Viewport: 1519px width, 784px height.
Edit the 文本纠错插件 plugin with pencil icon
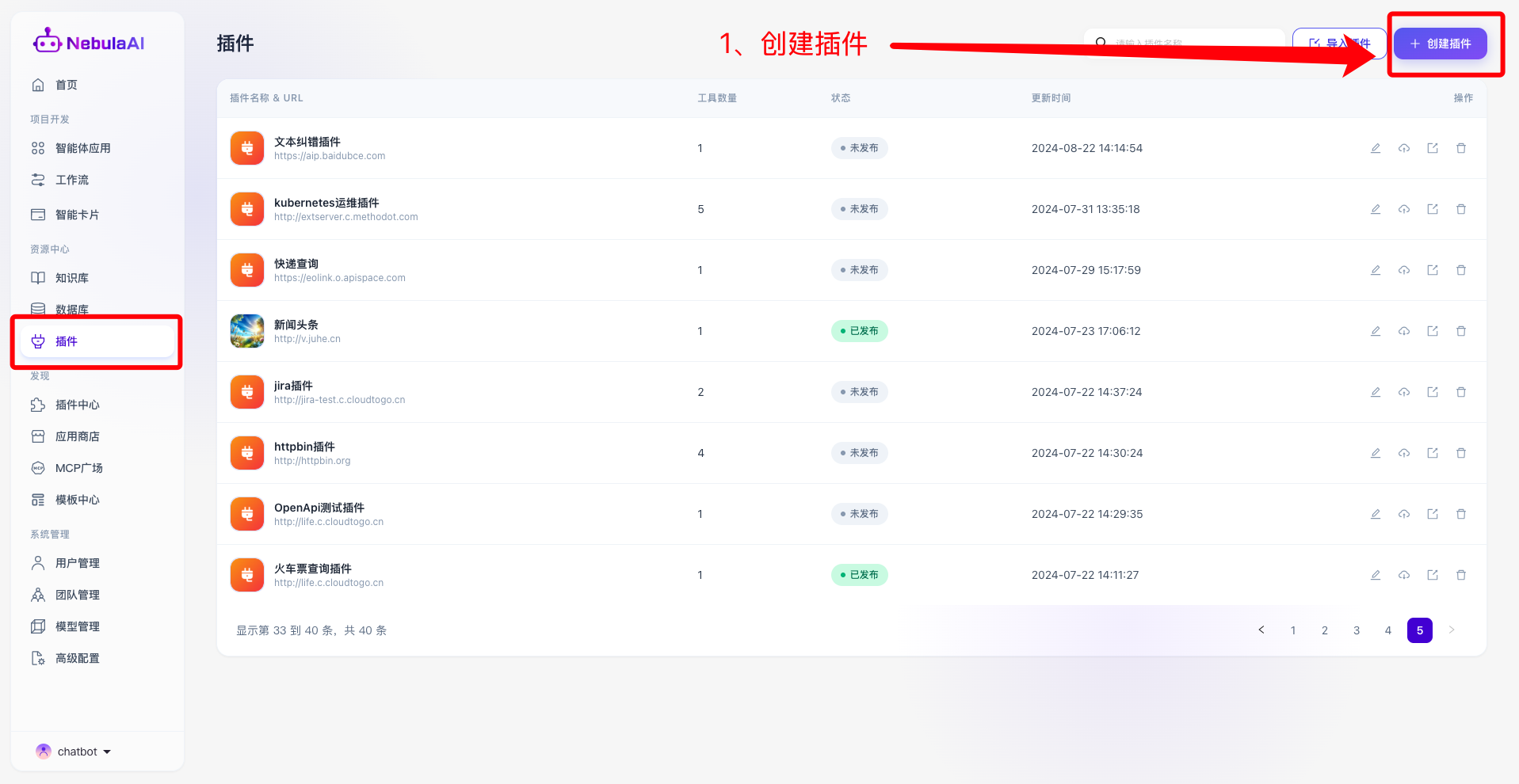coord(1376,148)
